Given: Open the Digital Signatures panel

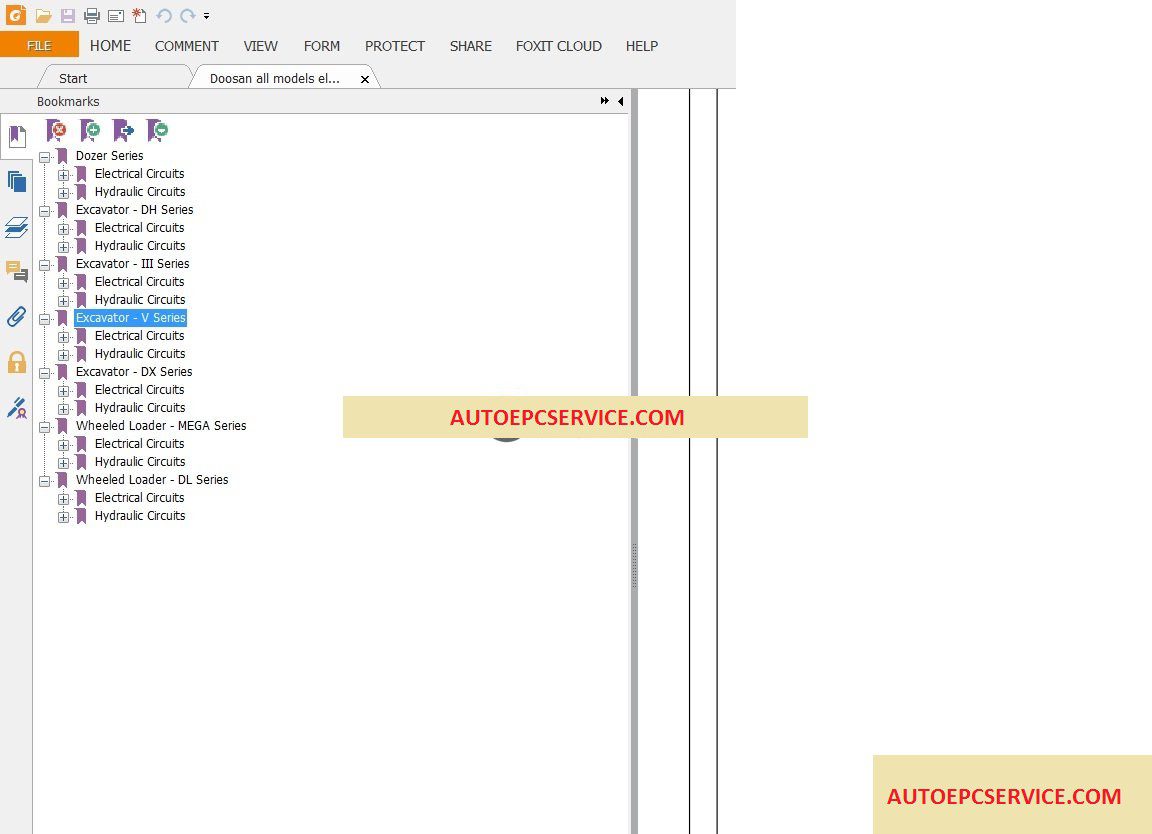Looking at the screenshot, I should tap(17, 408).
